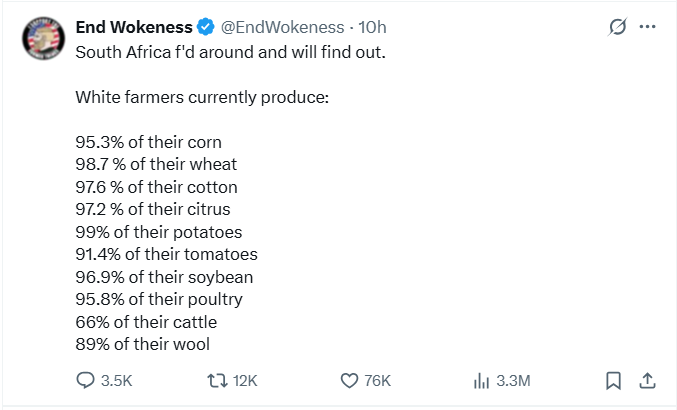Click the 3.3M views count
This screenshot has width=677, height=410.
coord(513,380)
